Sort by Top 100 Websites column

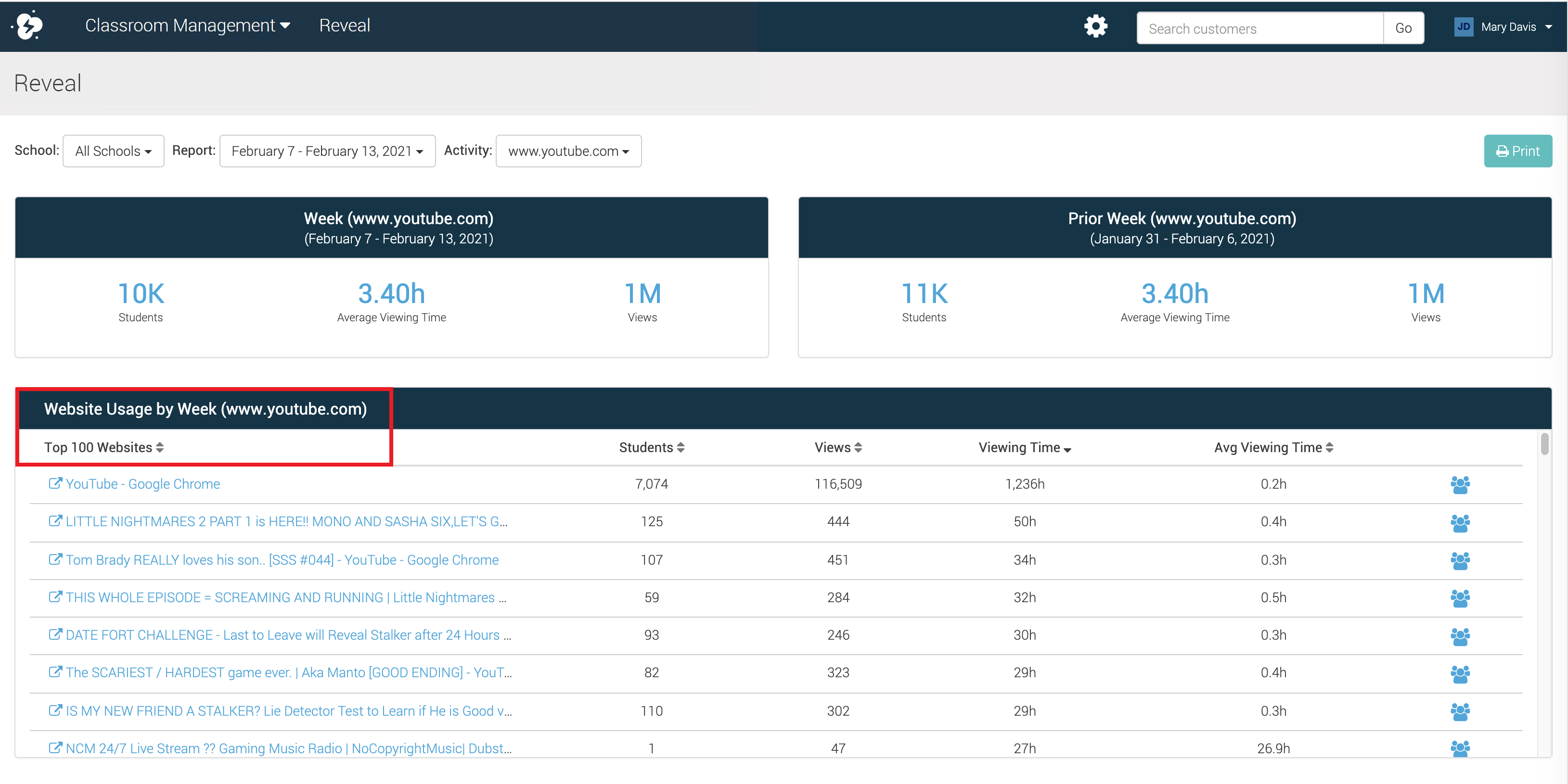(x=103, y=448)
